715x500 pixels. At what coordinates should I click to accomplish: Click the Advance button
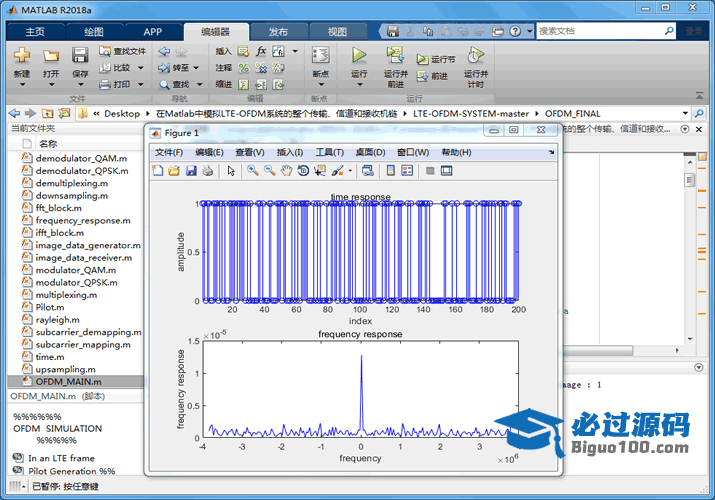click(432, 76)
